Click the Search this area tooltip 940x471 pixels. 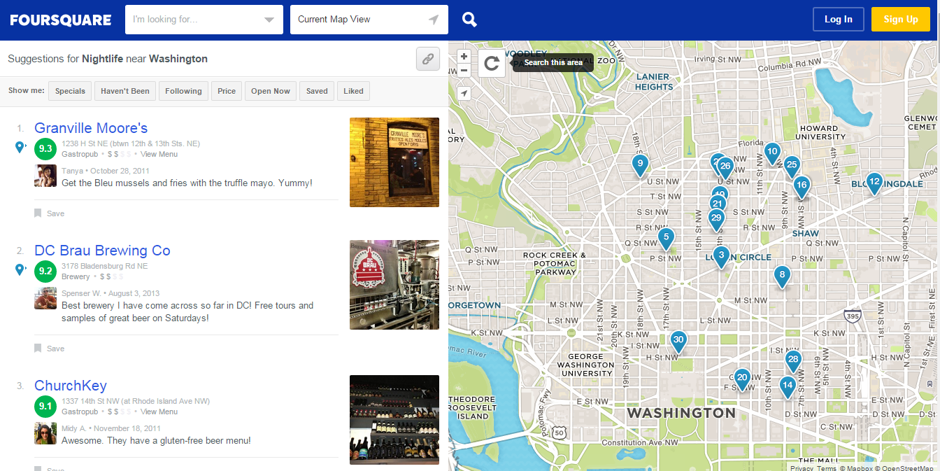click(553, 62)
